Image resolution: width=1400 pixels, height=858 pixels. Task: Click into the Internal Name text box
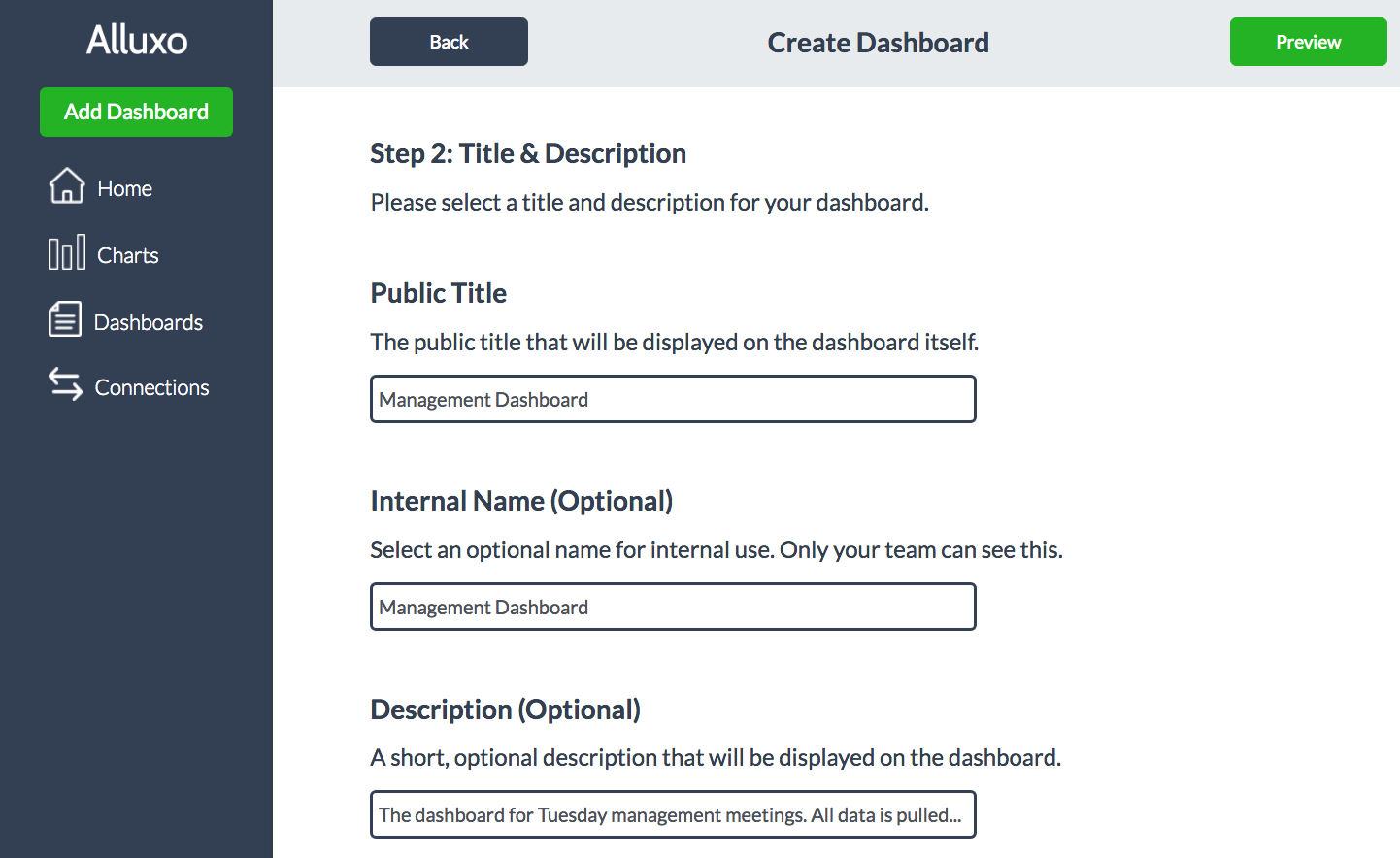pyautogui.click(x=673, y=607)
